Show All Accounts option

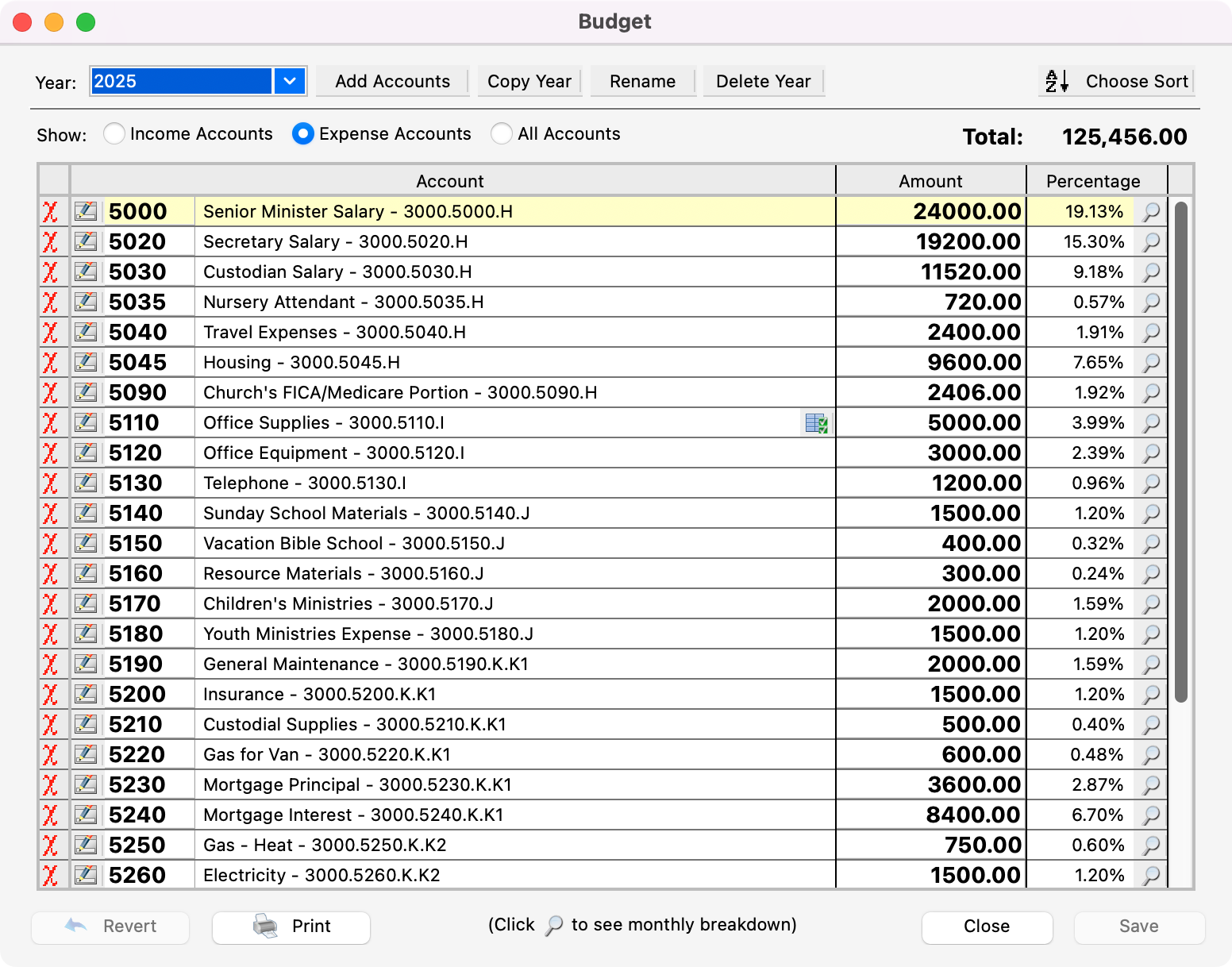pyautogui.click(x=501, y=134)
